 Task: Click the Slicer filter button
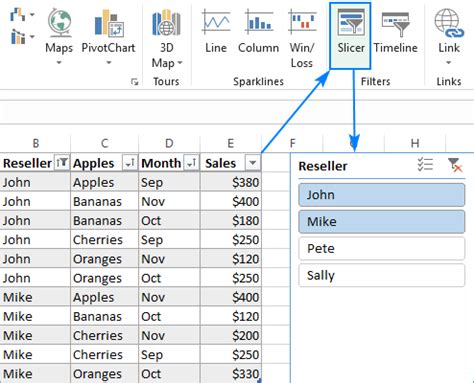(x=350, y=36)
